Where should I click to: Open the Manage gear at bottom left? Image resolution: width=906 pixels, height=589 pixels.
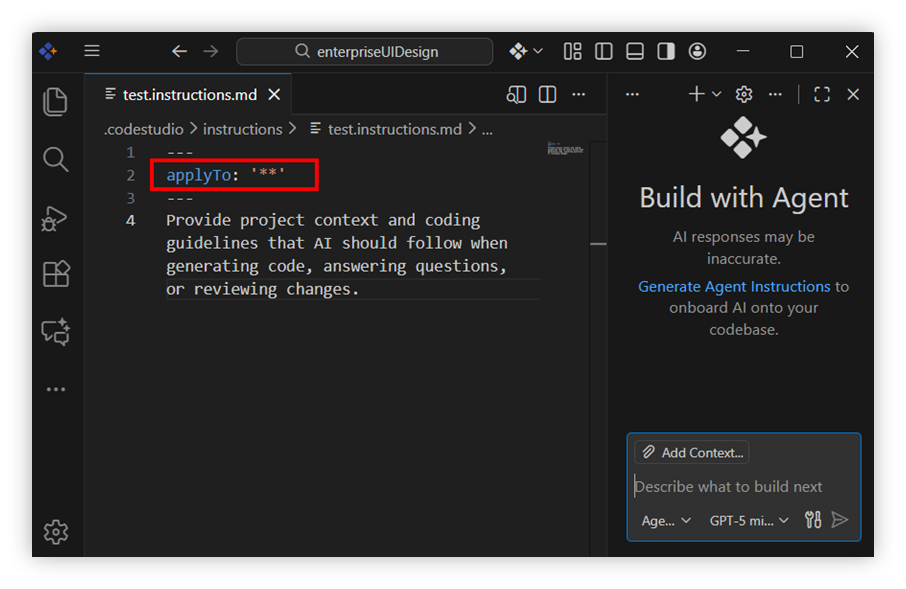(x=56, y=532)
